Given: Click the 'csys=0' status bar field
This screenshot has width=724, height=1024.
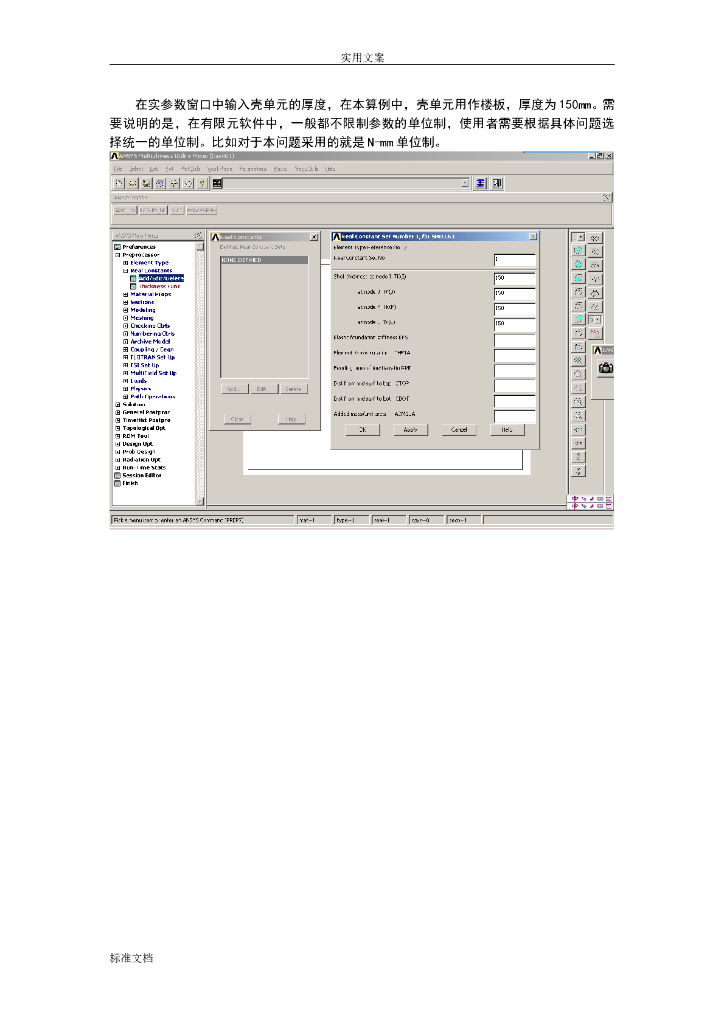Looking at the screenshot, I should 426,520.
